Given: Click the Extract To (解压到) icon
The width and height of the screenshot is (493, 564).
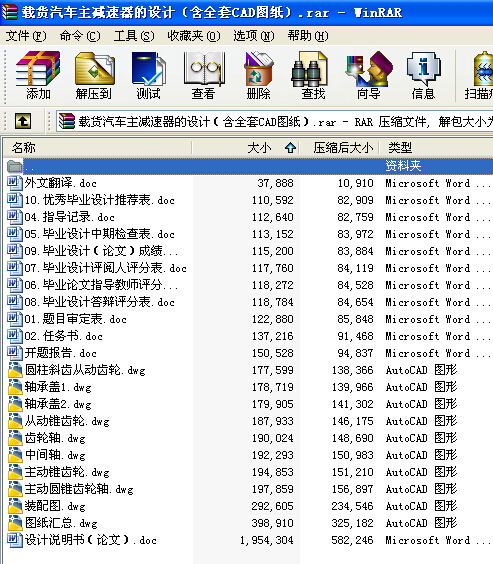Looking at the screenshot, I should tap(94, 75).
